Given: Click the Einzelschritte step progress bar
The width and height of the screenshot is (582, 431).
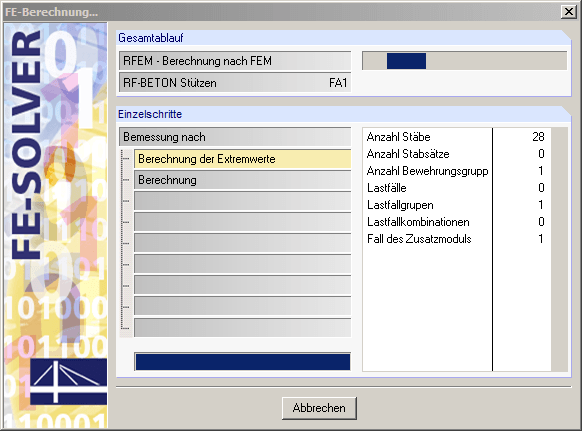Looking at the screenshot, I should [x=242, y=362].
